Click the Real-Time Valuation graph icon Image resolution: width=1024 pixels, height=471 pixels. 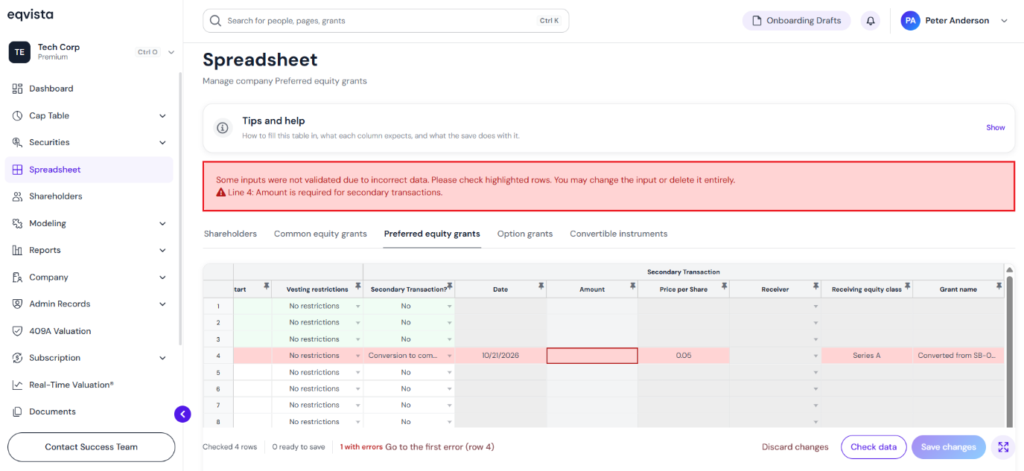click(18, 385)
